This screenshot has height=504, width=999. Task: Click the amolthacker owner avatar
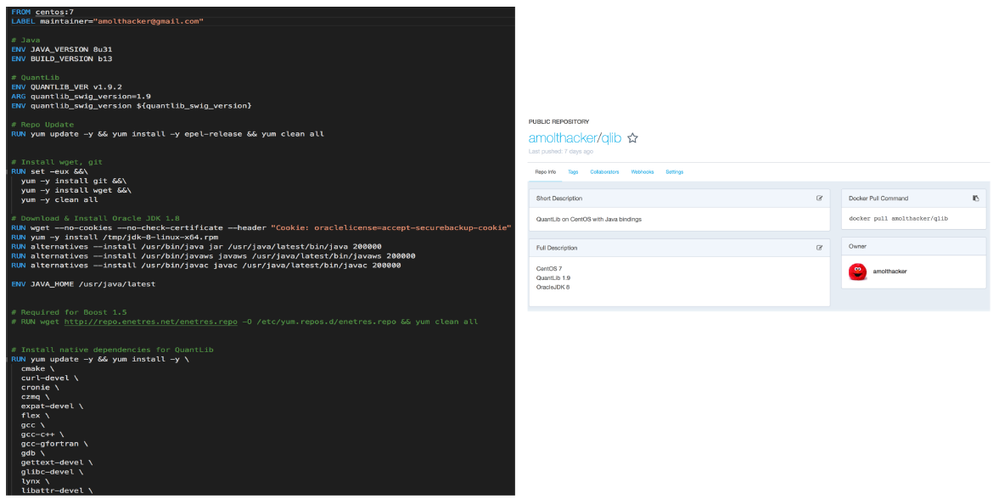(858, 271)
